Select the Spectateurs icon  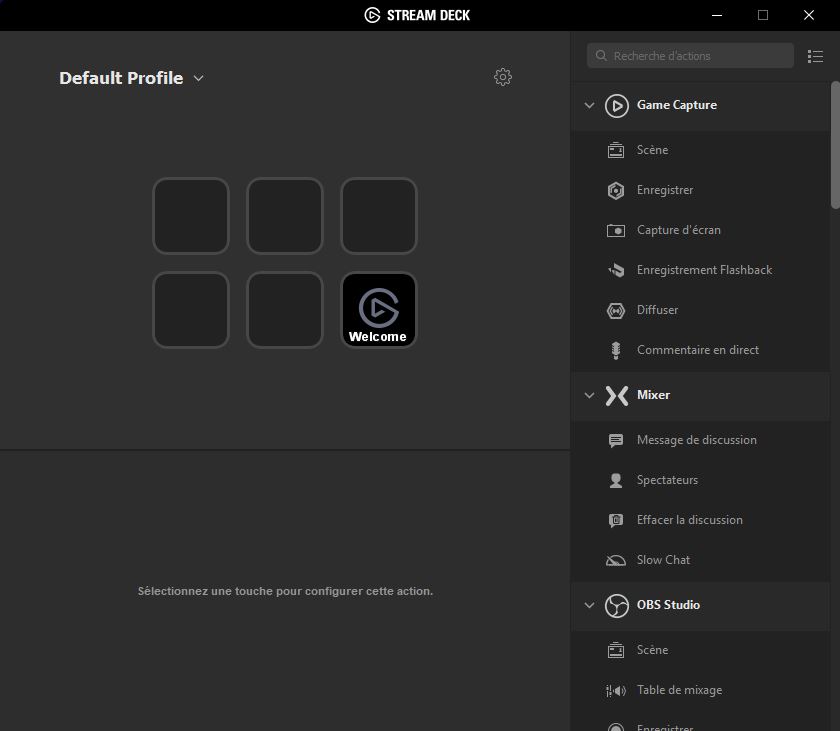[616, 480]
